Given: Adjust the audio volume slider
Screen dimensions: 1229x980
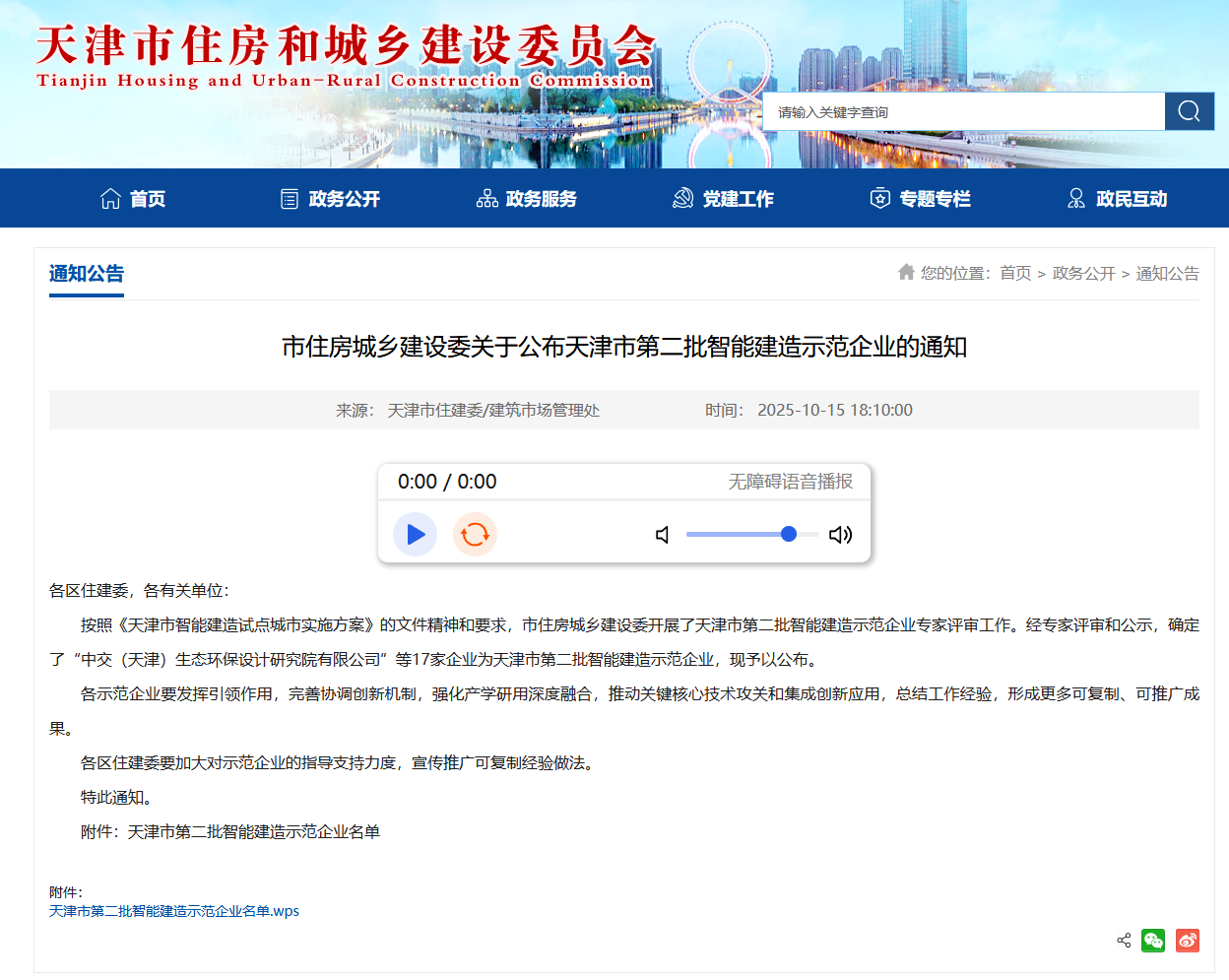Looking at the screenshot, I should pyautogui.click(x=752, y=534).
